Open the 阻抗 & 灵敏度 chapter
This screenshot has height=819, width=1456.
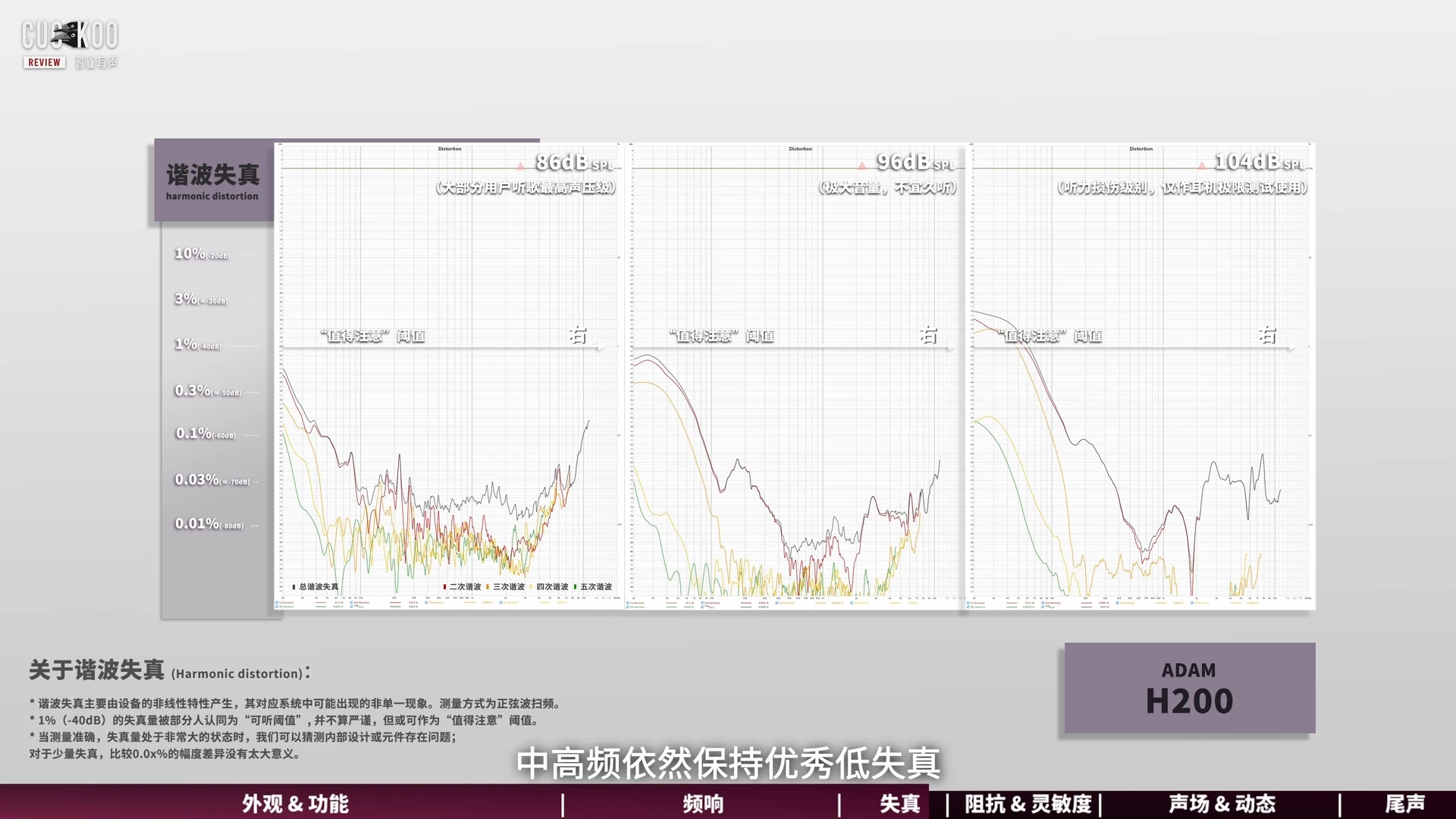pyautogui.click(x=1028, y=804)
